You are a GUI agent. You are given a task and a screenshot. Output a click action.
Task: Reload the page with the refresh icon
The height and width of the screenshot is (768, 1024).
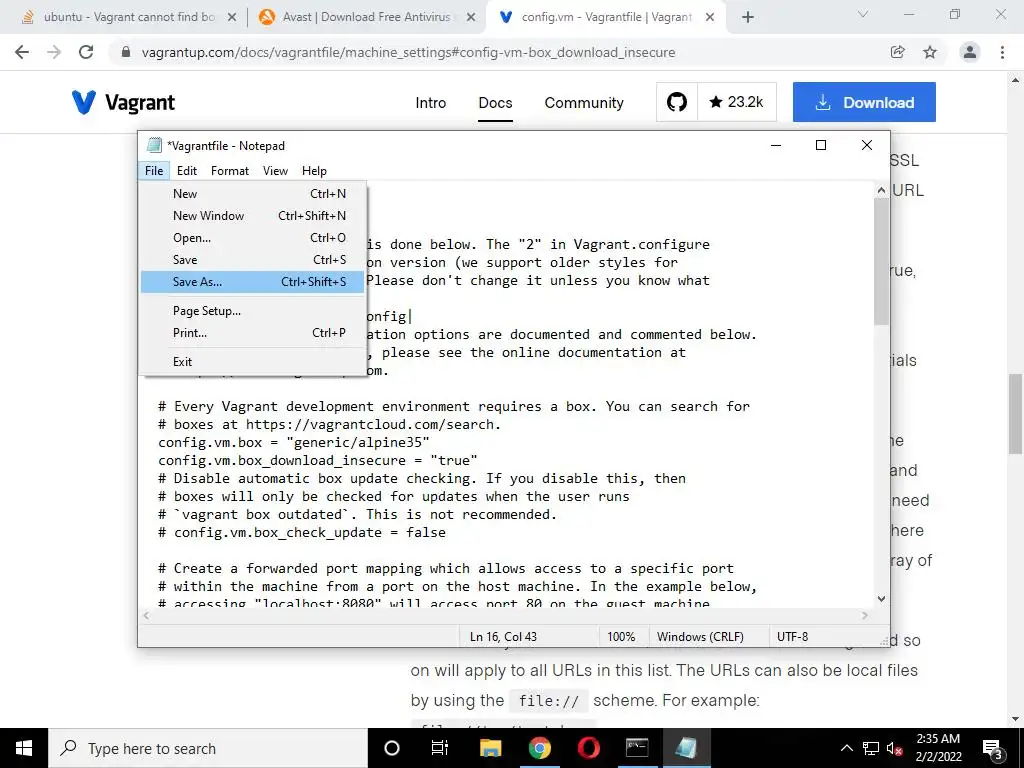coord(86,52)
